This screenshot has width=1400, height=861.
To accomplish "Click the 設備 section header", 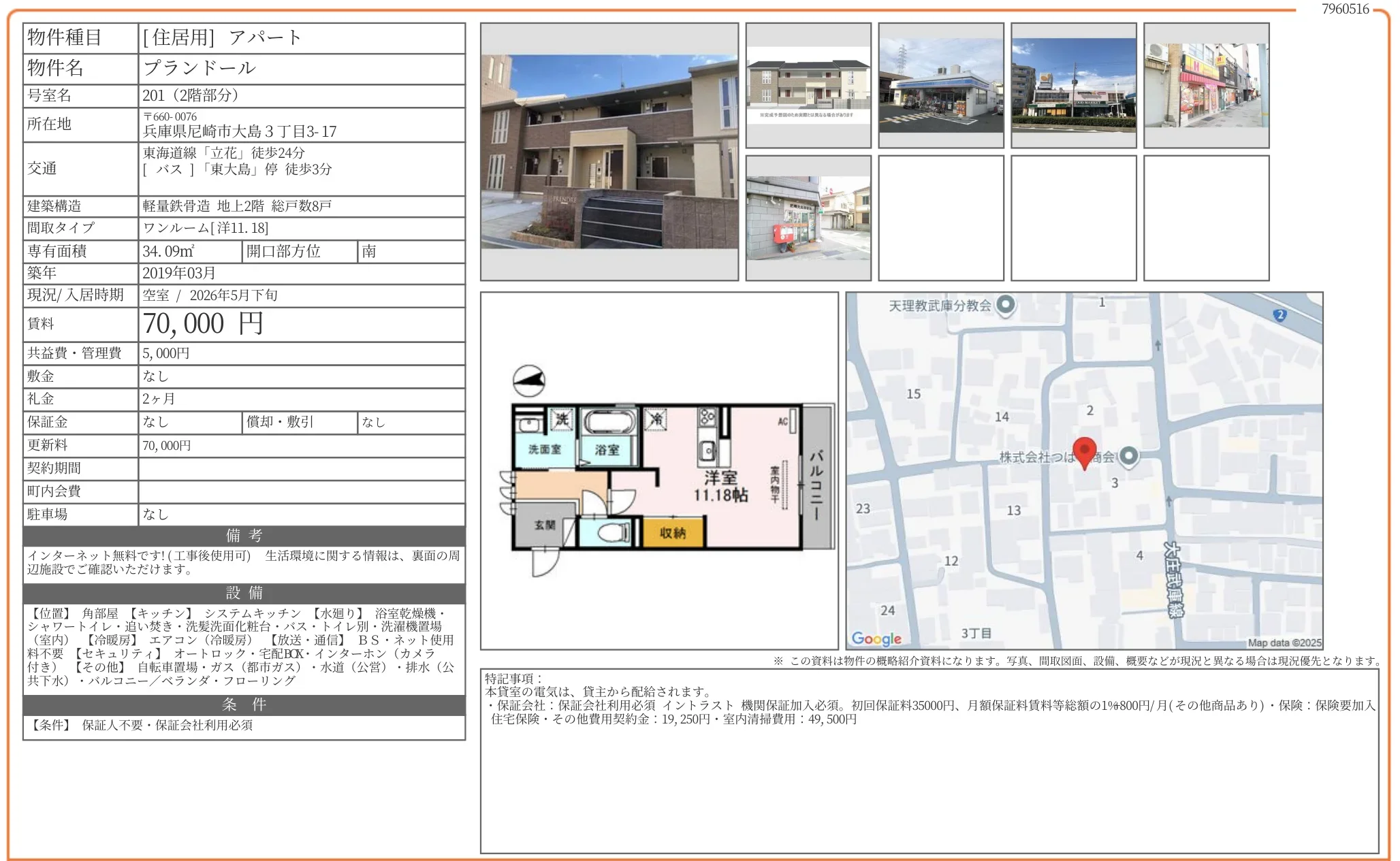I will coord(244,593).
